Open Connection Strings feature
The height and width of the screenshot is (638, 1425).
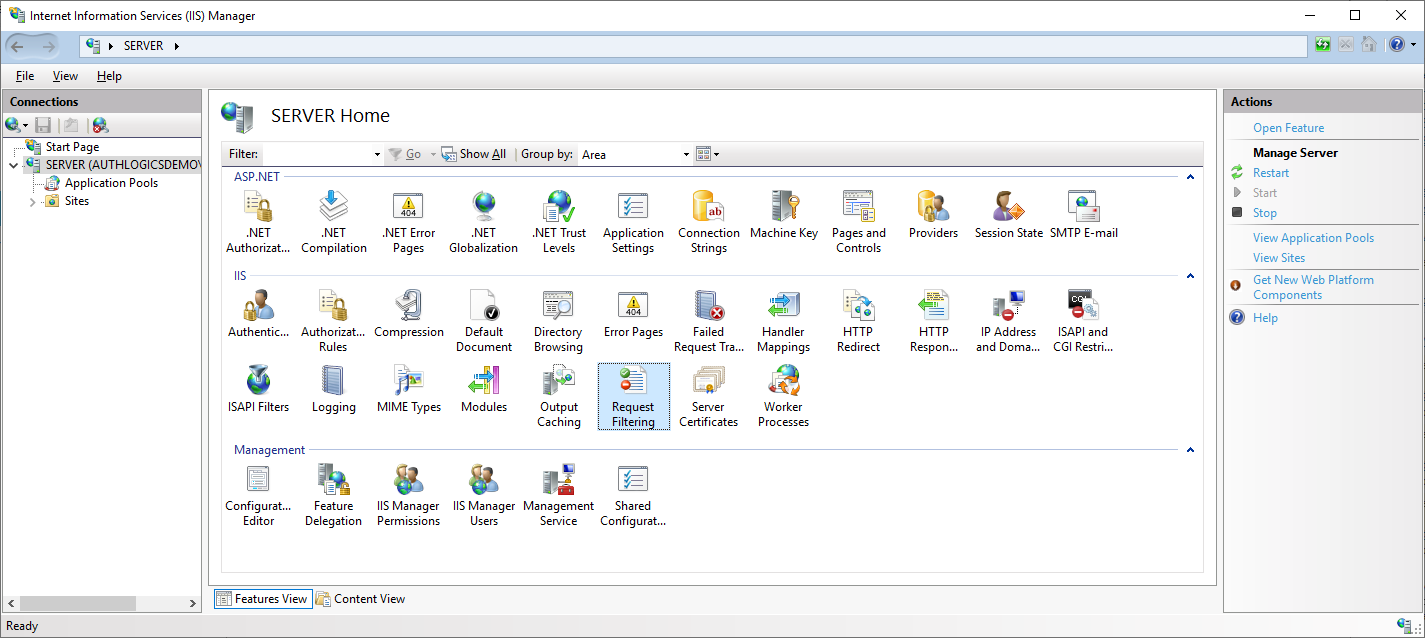point(708,222)
